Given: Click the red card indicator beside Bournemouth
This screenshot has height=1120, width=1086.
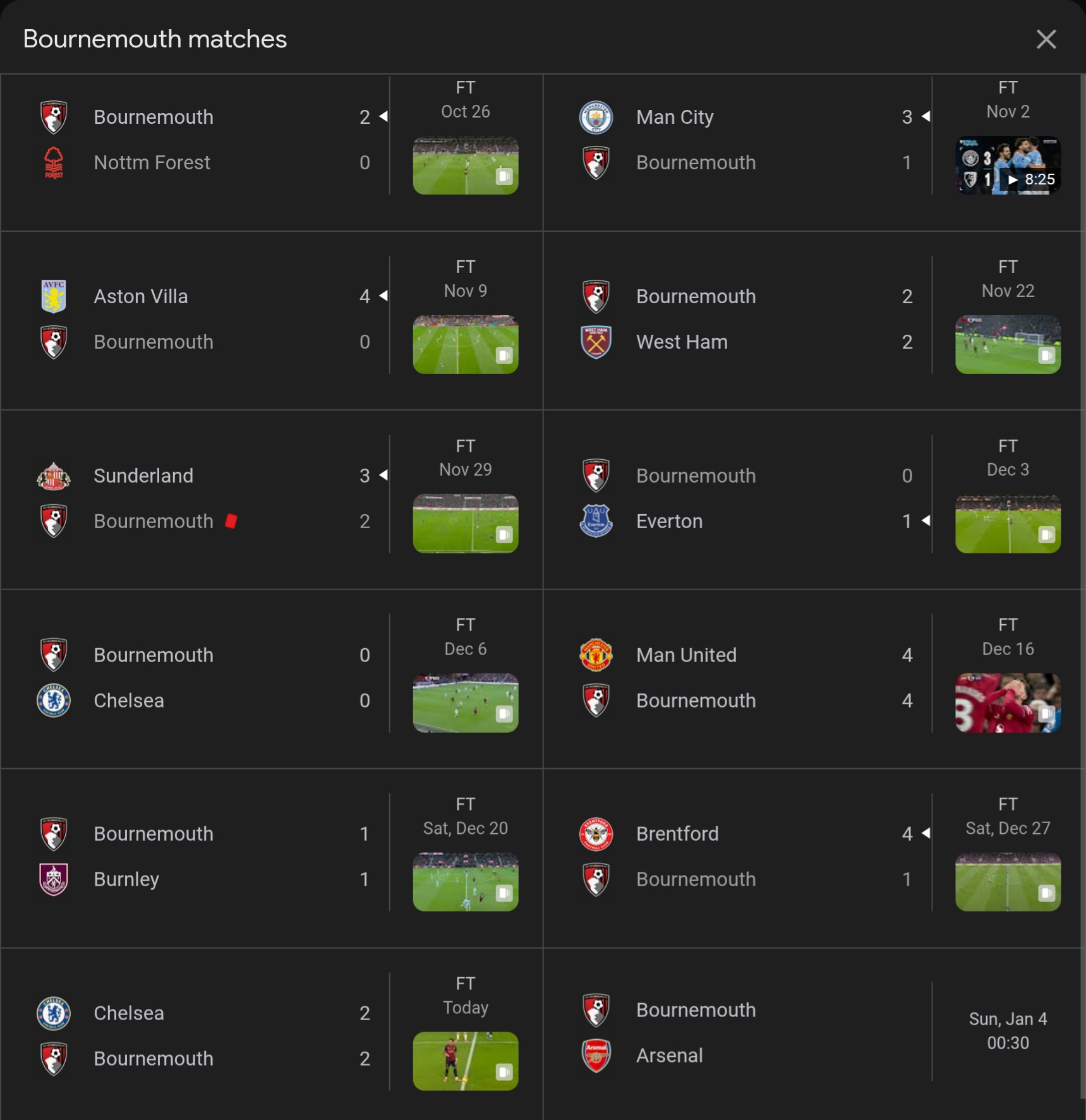Looking at the screenshot, I should pos(231,521).
